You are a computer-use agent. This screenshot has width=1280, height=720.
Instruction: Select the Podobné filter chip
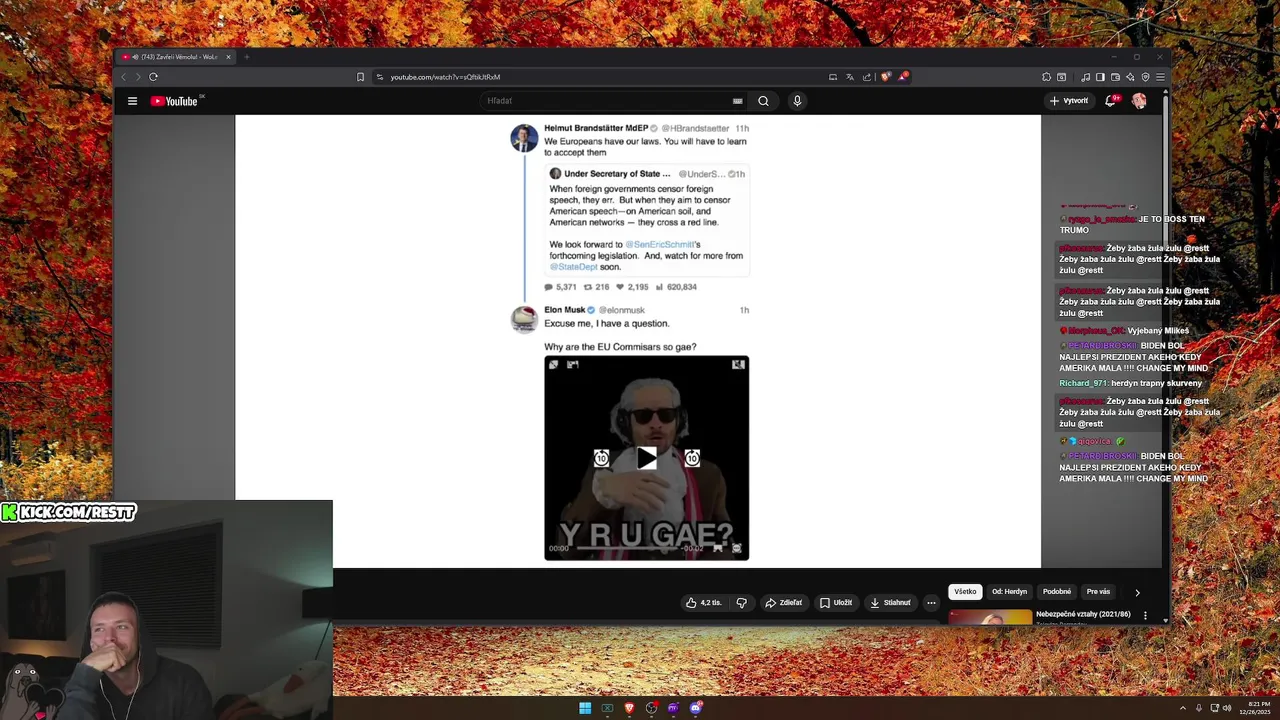(1057, 592)
